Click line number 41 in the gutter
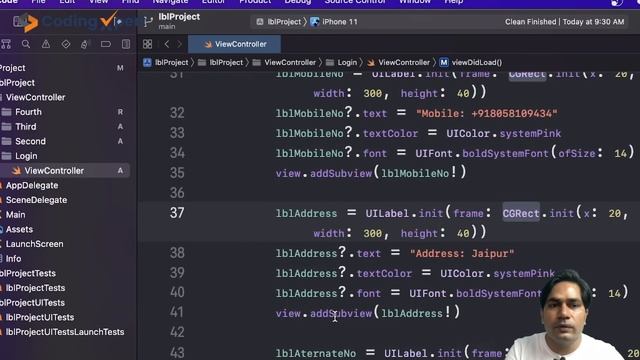The image size is (640, 360). 177,313
